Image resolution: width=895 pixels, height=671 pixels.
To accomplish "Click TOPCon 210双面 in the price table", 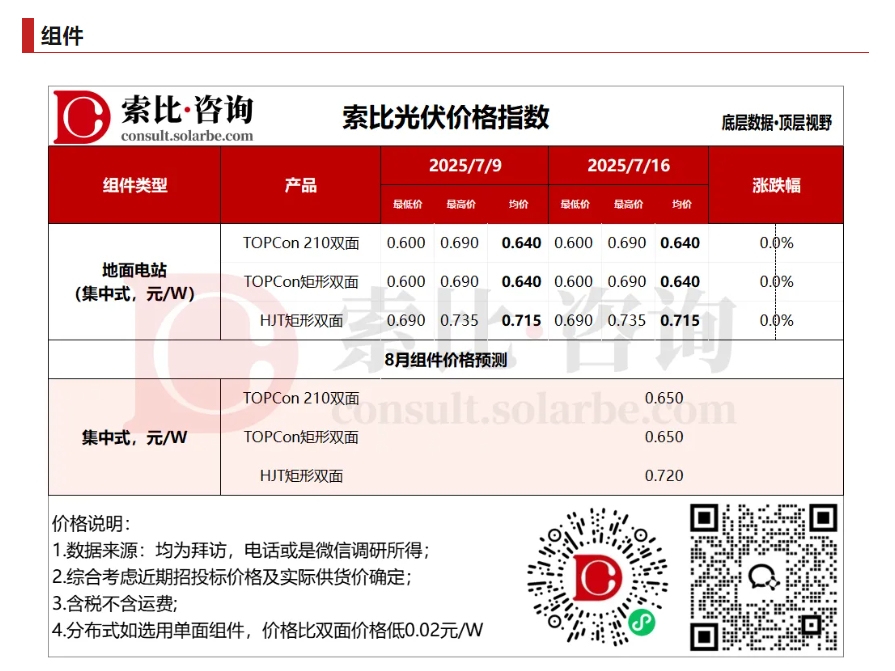I will [x=301, y=243].
